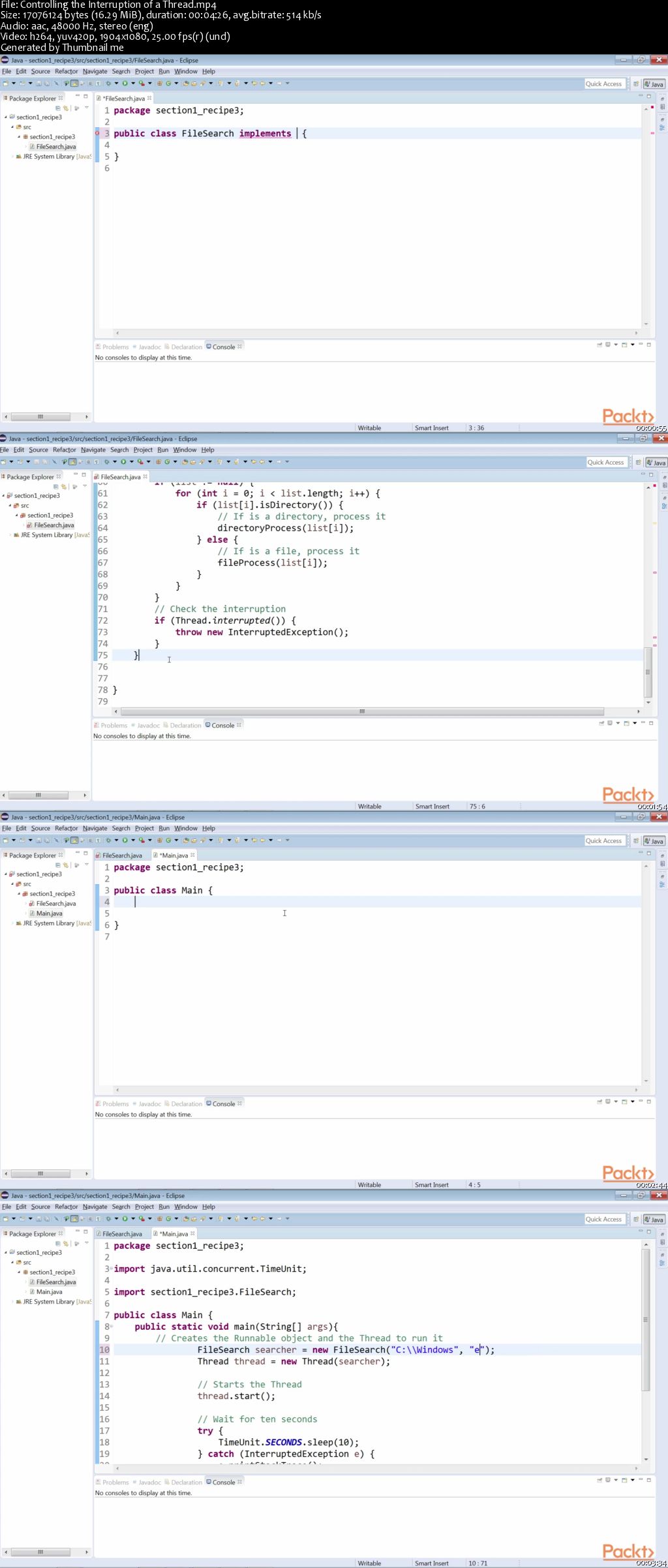Click the Open Perspective icon beside Java in the 00:00:55 frame

[x=636, y=84]
